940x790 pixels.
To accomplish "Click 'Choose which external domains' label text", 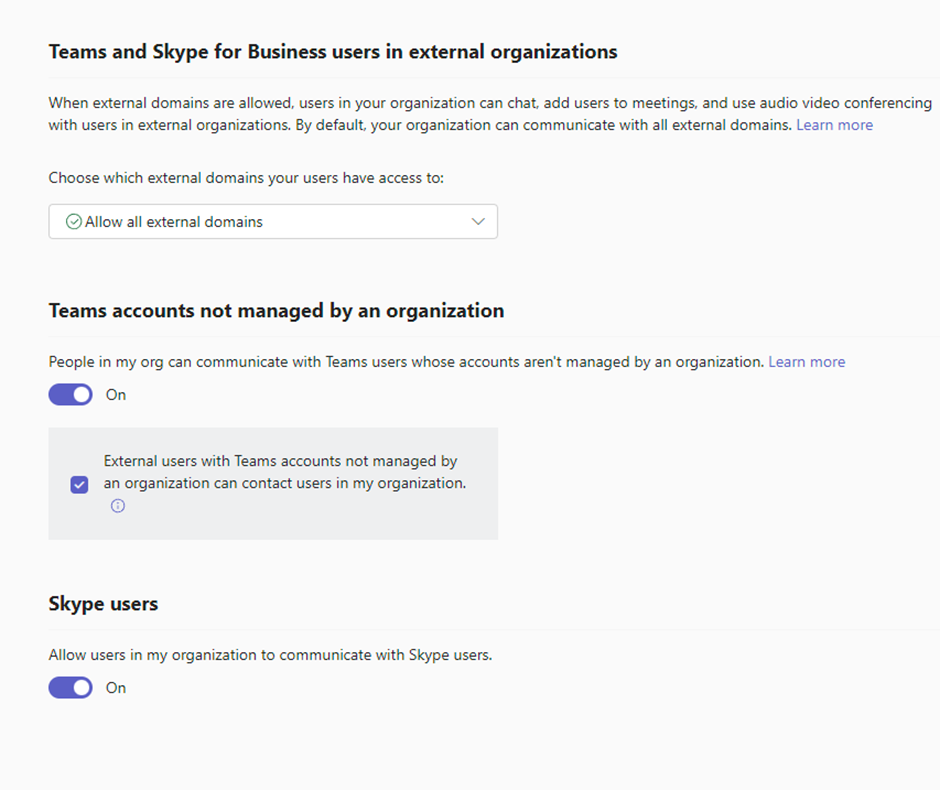I will (246, 178).
